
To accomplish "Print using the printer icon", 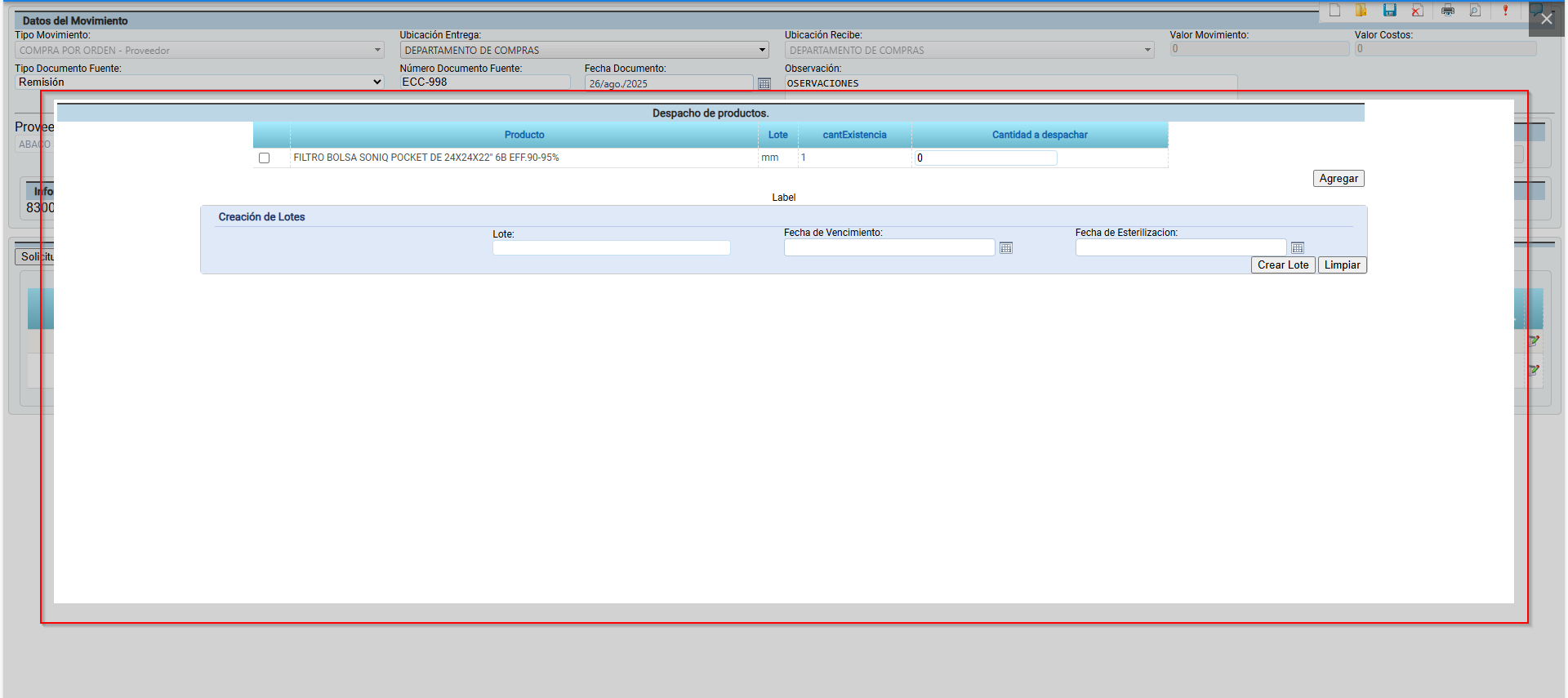I will click(x=1447, y=11).
